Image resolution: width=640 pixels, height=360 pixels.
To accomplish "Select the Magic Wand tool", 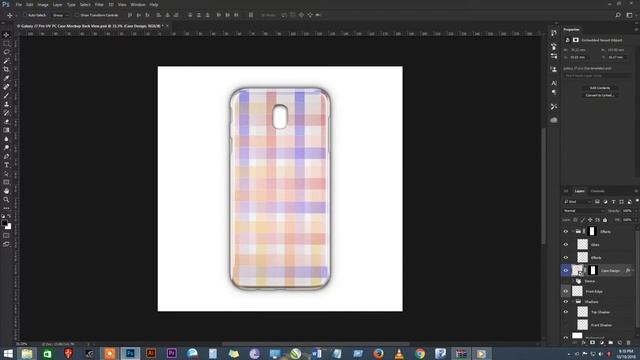I will pyautogui.click(x=6, y=61).
